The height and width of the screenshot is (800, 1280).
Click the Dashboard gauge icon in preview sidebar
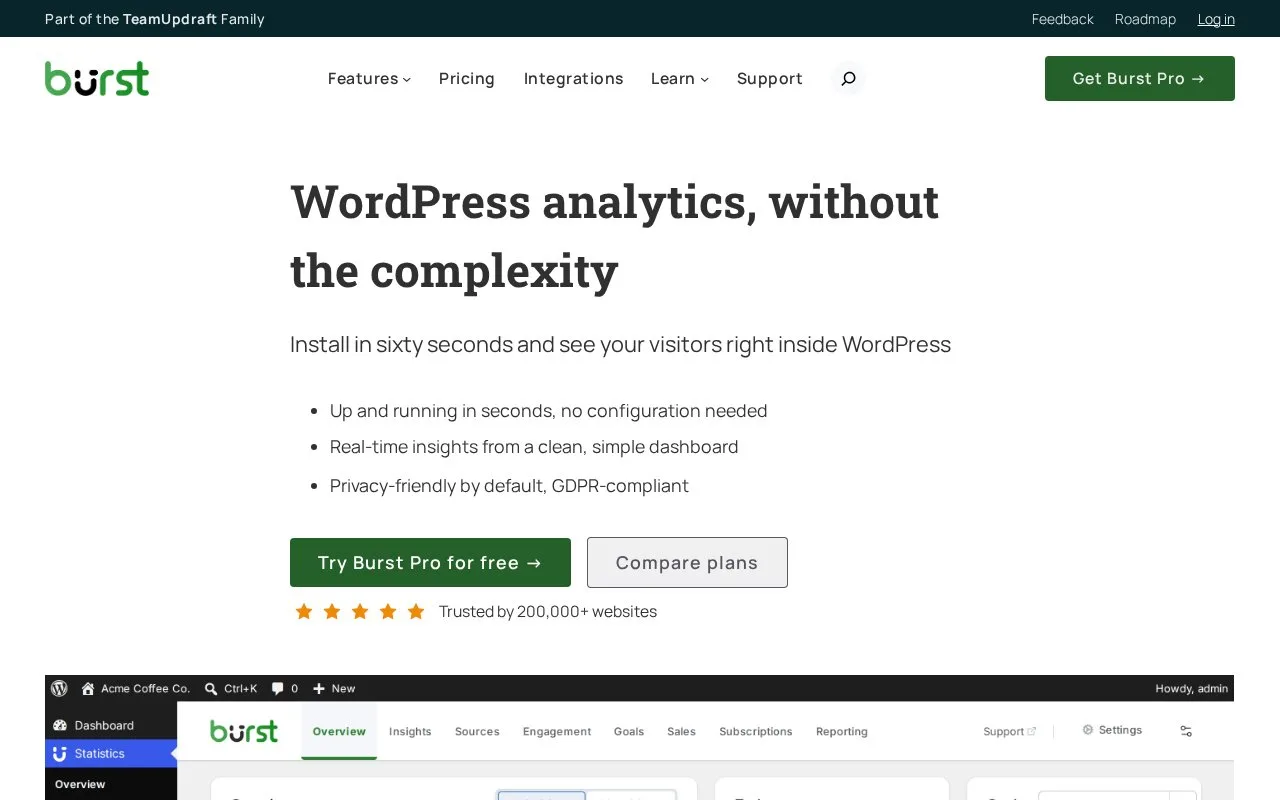point(60,725)
